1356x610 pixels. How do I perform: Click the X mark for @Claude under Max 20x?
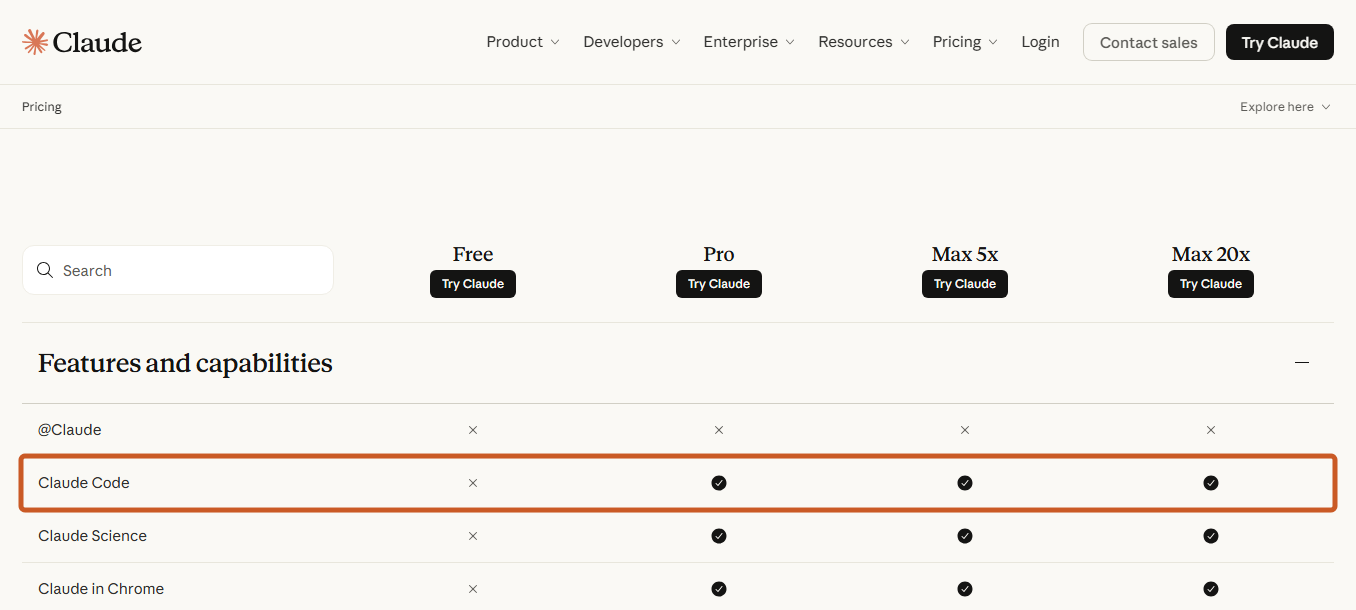pos(1211,430)
